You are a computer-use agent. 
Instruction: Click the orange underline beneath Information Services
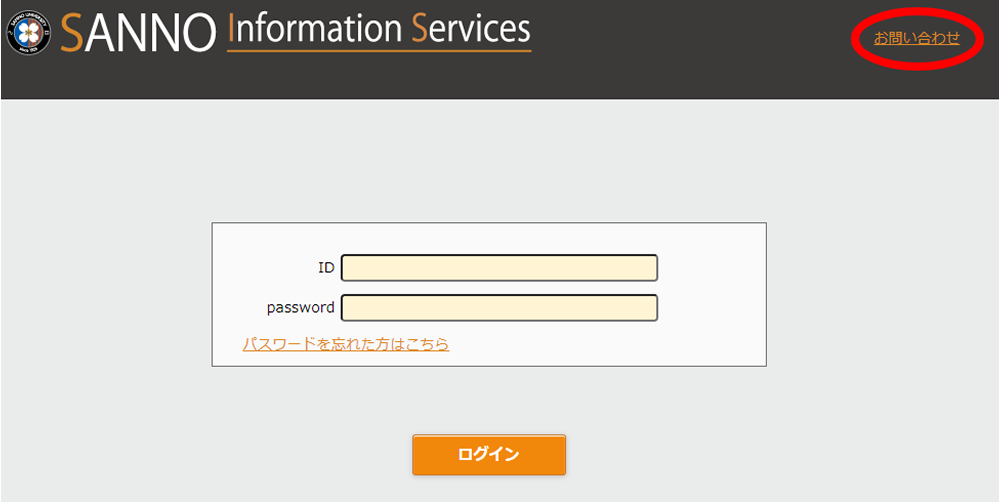click(x=378, y=49)
